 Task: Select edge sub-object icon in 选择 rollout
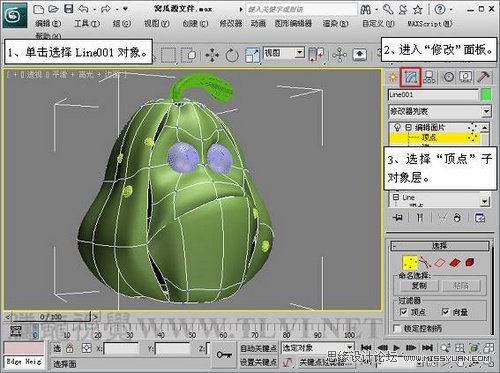click(440, 263)
